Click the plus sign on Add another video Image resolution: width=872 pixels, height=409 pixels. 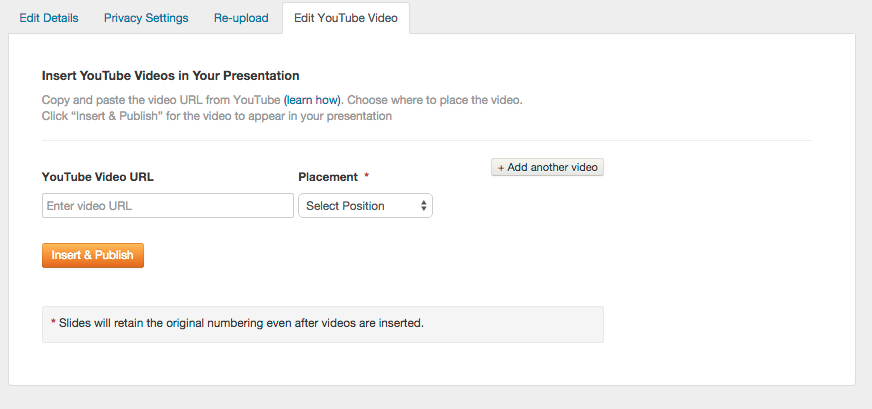[501, 167]
